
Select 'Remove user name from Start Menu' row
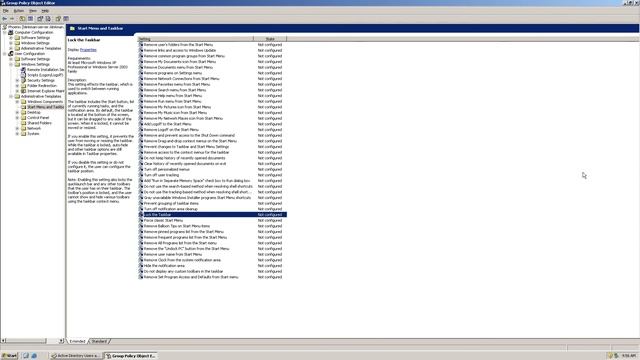212,254
